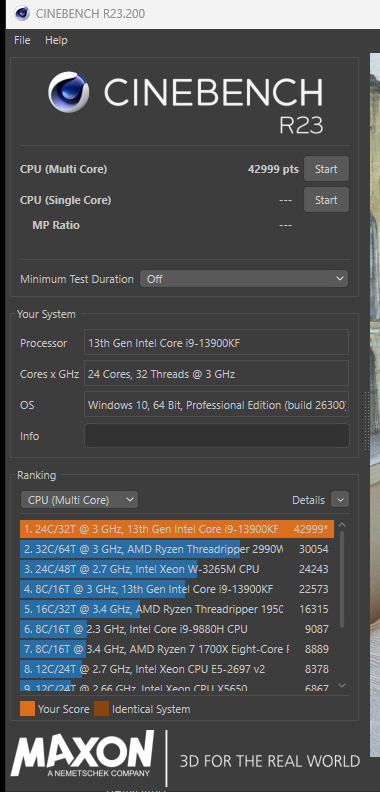Viewport: 380px width, 792px height.
Task: Click the MAXON logo at the bottom
Action: [x=82, y=754]
